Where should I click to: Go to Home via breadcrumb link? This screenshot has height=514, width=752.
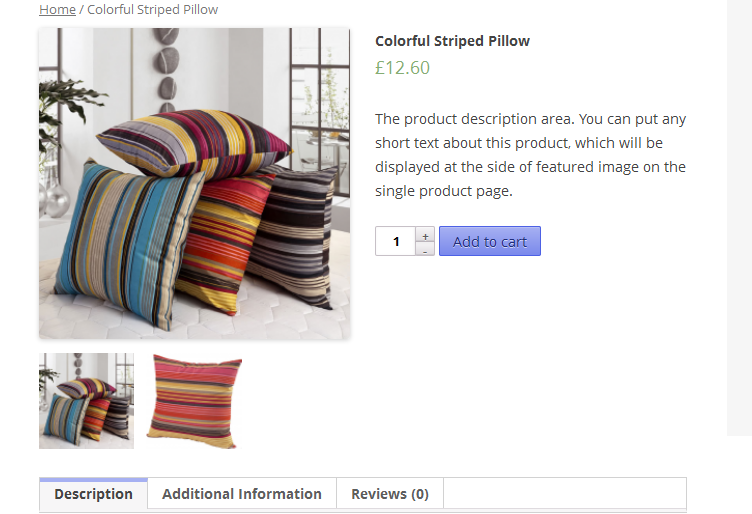pos(58,10)
